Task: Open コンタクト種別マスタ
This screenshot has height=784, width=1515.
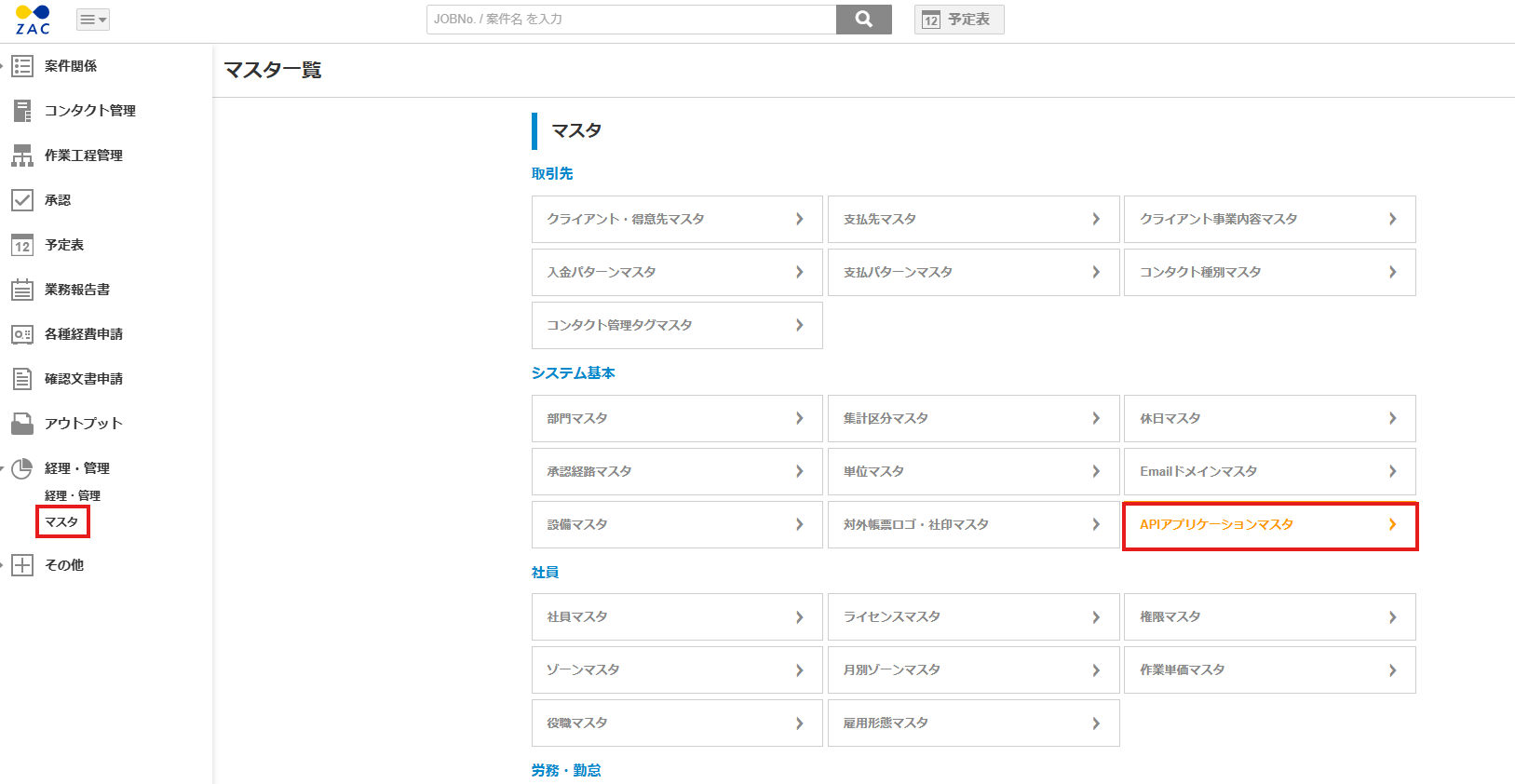Action: (x=1269, y=273)
